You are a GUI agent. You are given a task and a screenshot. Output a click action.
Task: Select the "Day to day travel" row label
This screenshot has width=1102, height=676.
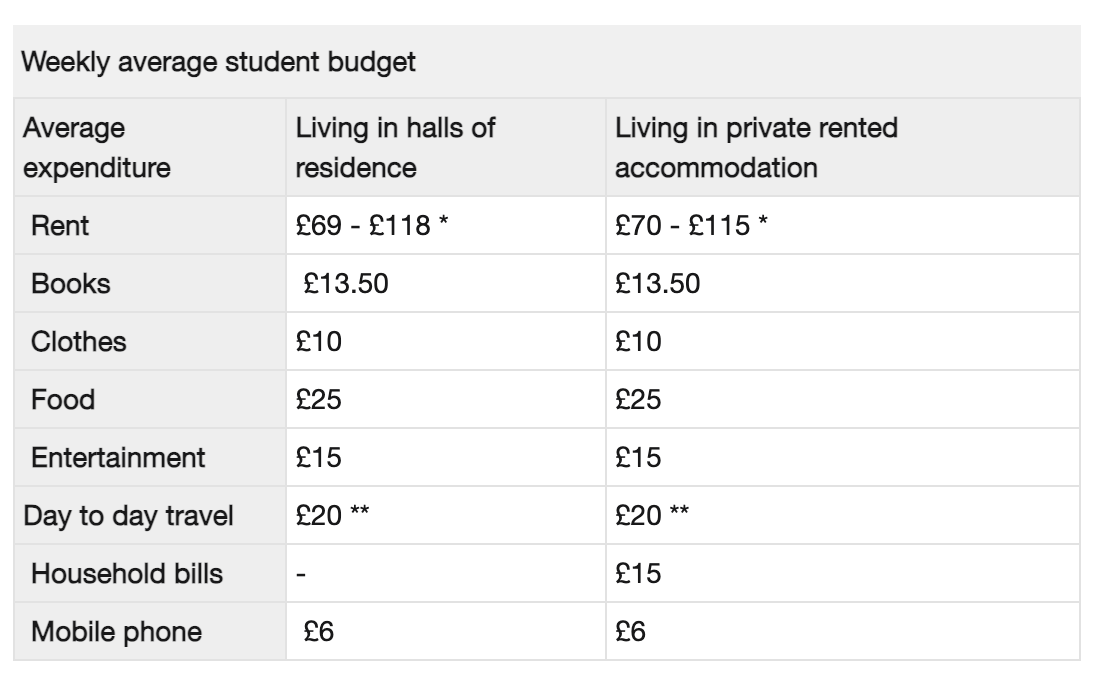114,516
